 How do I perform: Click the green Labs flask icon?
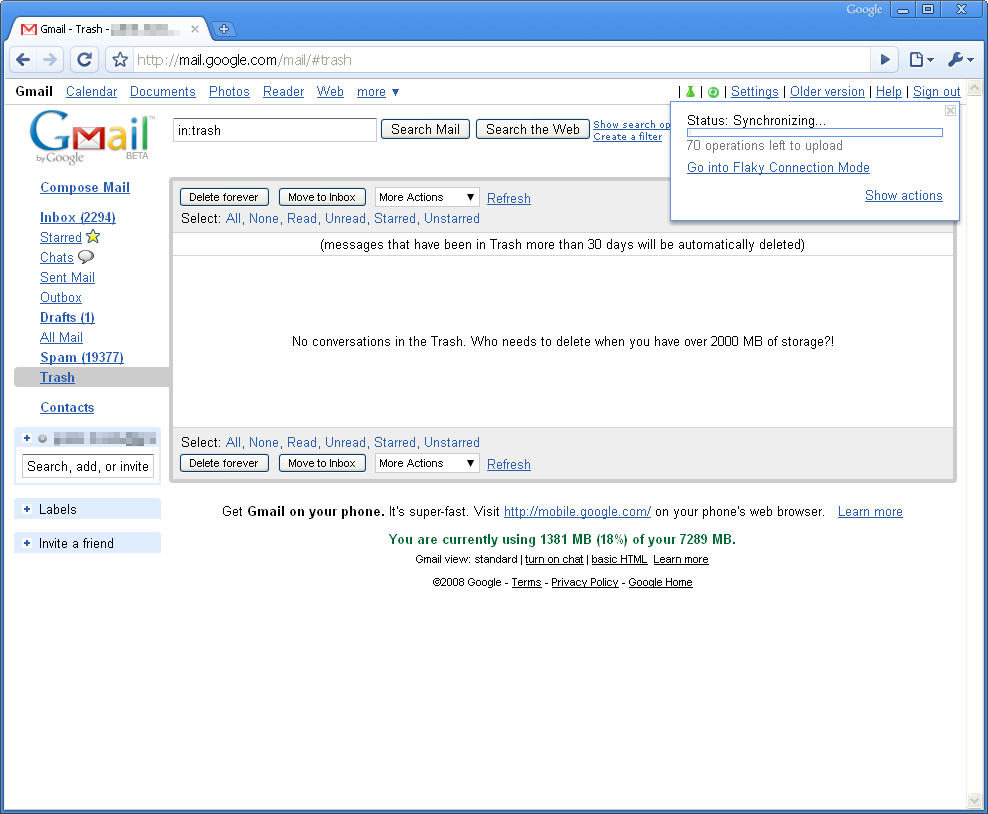tap(691, 92)
